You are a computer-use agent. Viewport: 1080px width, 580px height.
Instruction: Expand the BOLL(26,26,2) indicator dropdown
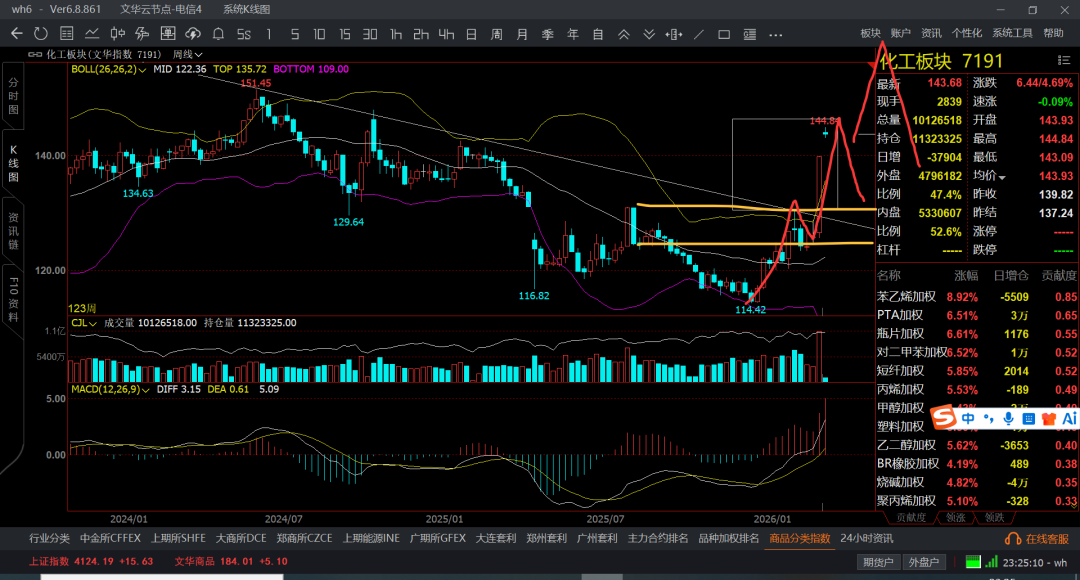pos(143,70)
